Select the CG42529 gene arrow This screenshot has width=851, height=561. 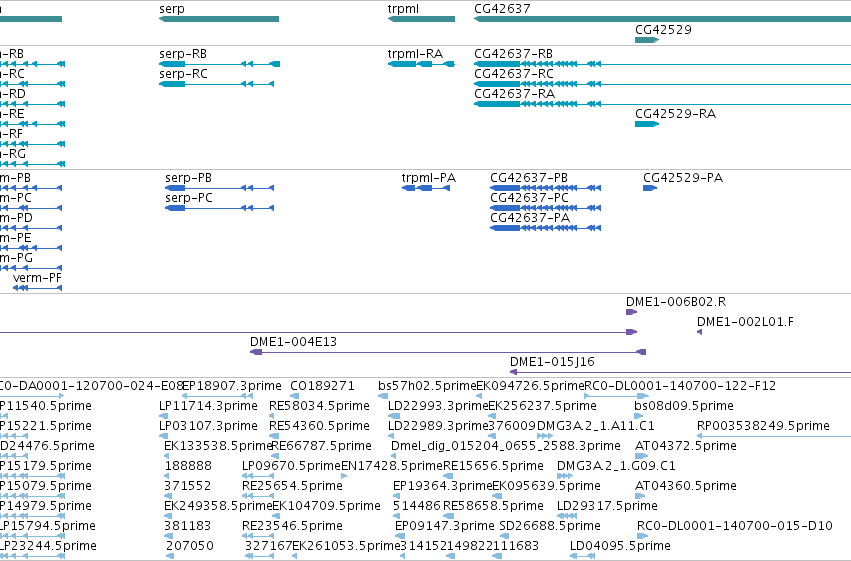(x=647, y=40)
